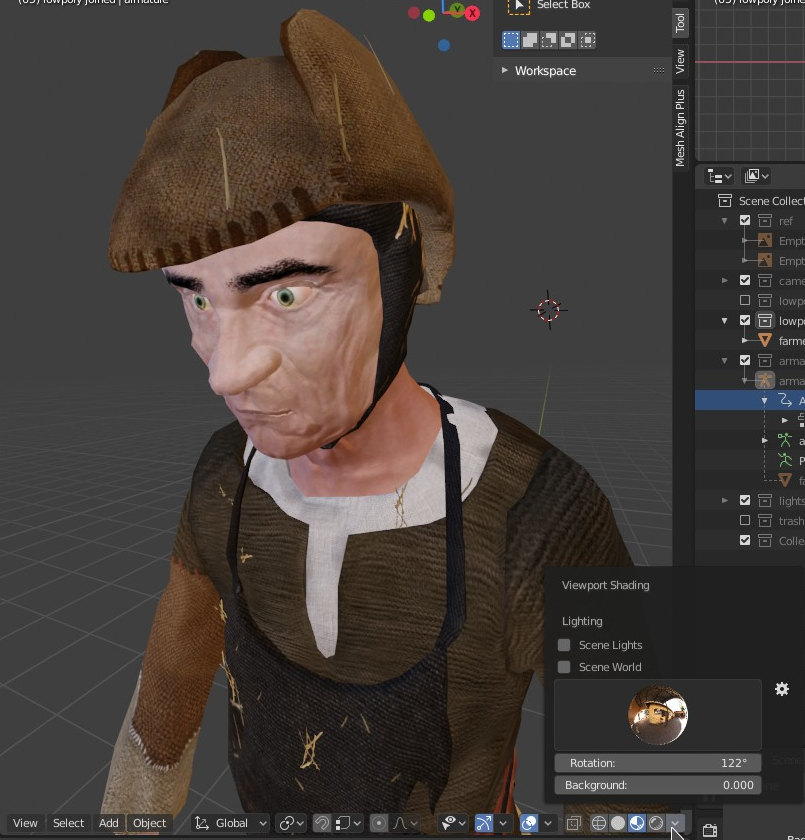This screenshot has width=805, height=840.
Task: Uncheck the active lowpoly collection checkbox
Action: click(x=744, y=320)
